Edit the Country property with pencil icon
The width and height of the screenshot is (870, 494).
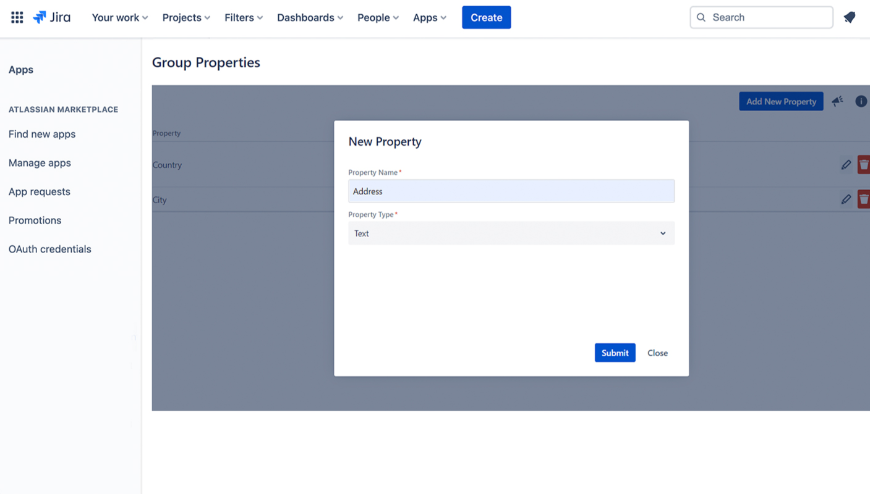pyautogui.click(x=846, y=164)
